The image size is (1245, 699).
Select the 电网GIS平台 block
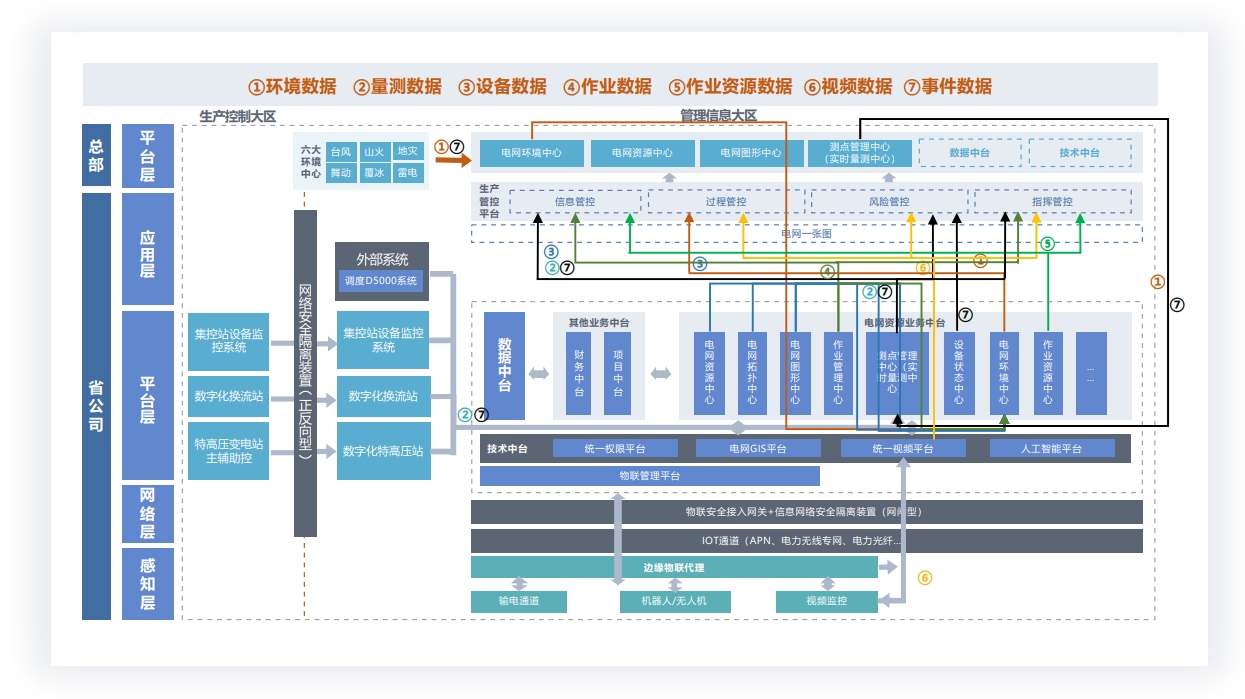point(758,449)
